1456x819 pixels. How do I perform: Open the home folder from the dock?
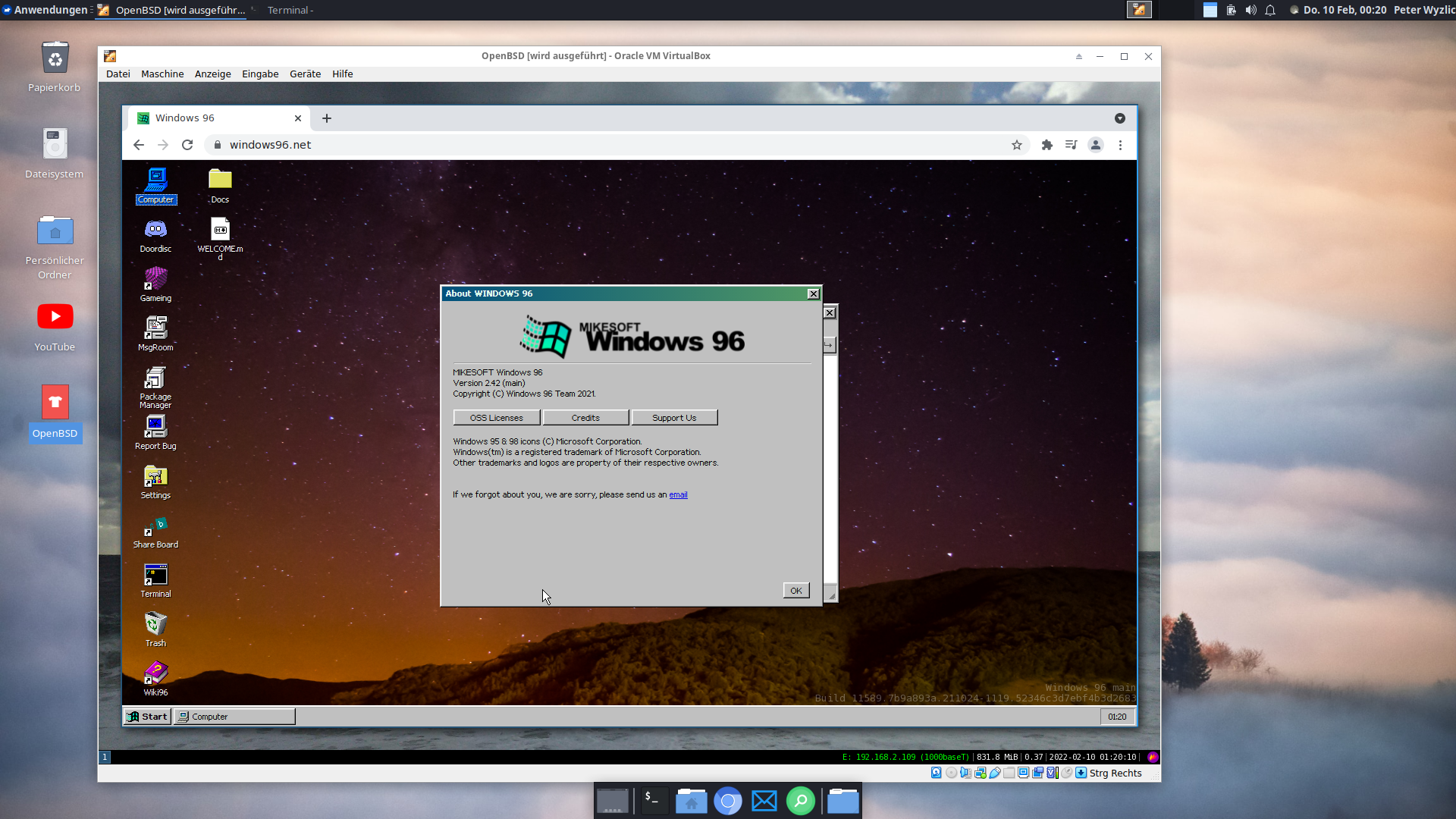692,801
